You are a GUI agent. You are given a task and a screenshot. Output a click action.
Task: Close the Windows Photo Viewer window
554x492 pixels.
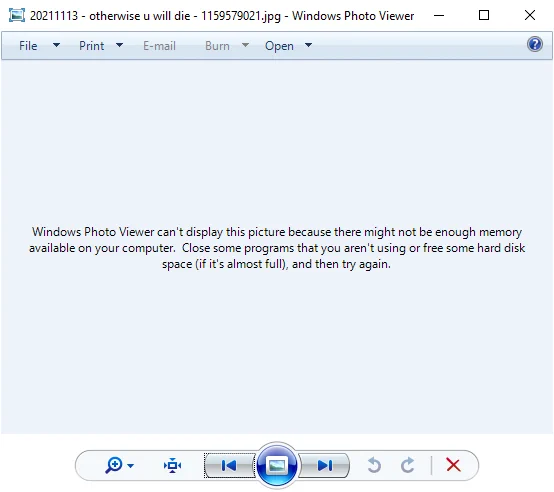[x=530, y=15]
